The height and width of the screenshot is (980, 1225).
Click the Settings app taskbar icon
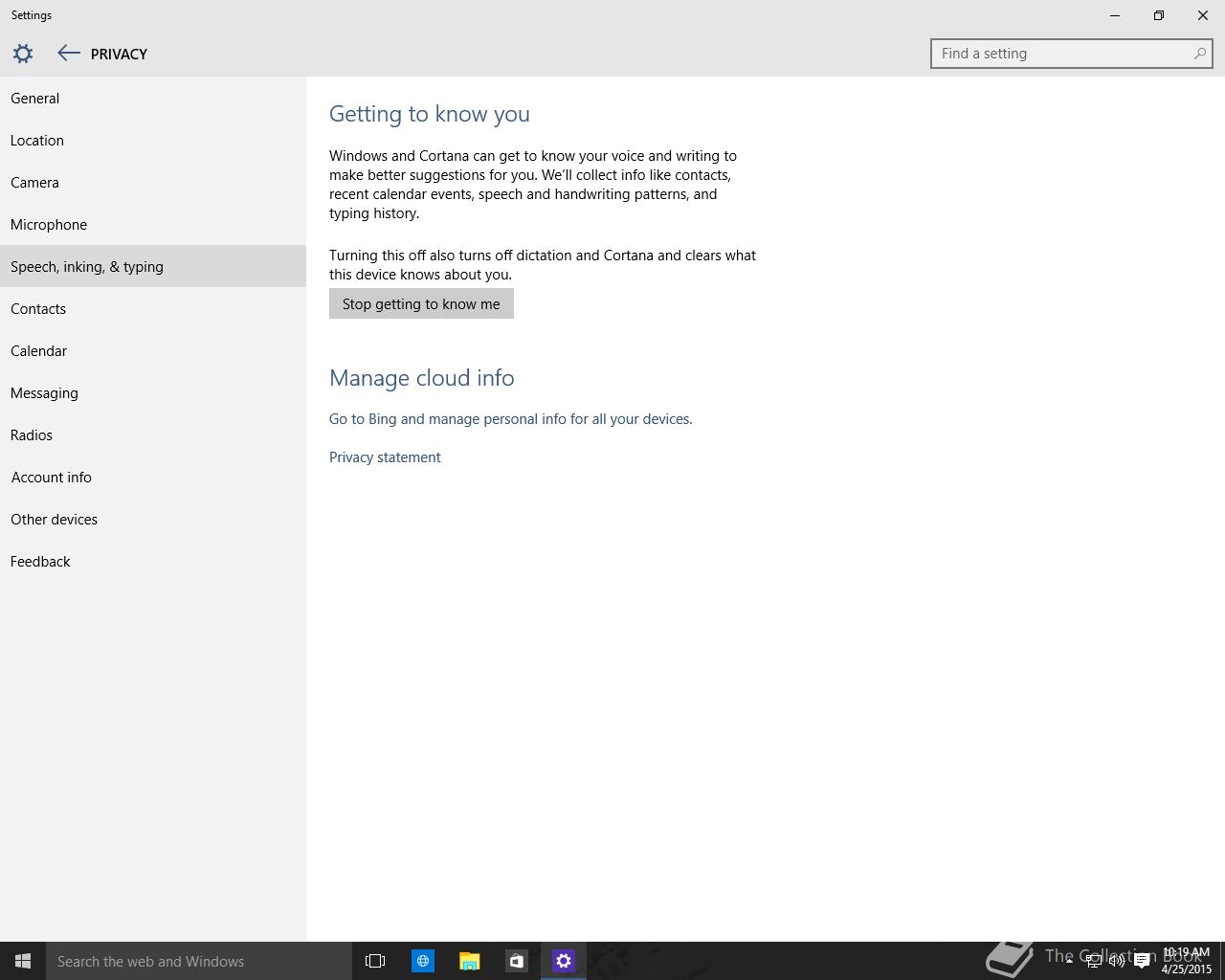pyautogui.click(x=563, y=961)
